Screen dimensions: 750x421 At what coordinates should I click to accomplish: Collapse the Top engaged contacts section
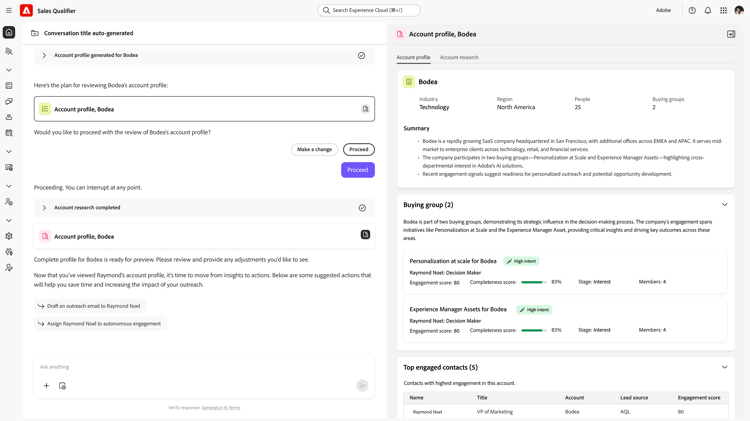(x=725, y=367)
